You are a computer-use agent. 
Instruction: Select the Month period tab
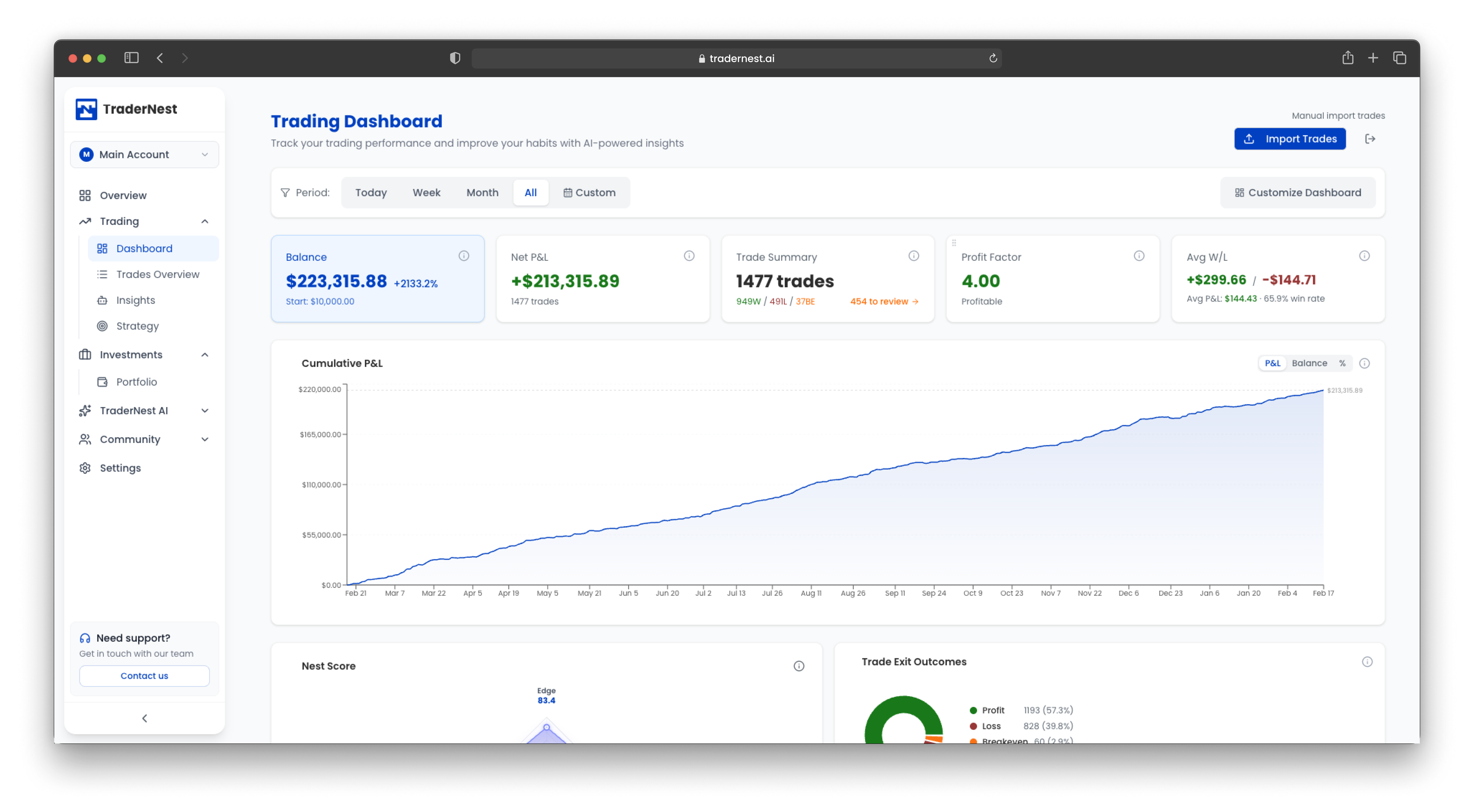pos(482,192)
